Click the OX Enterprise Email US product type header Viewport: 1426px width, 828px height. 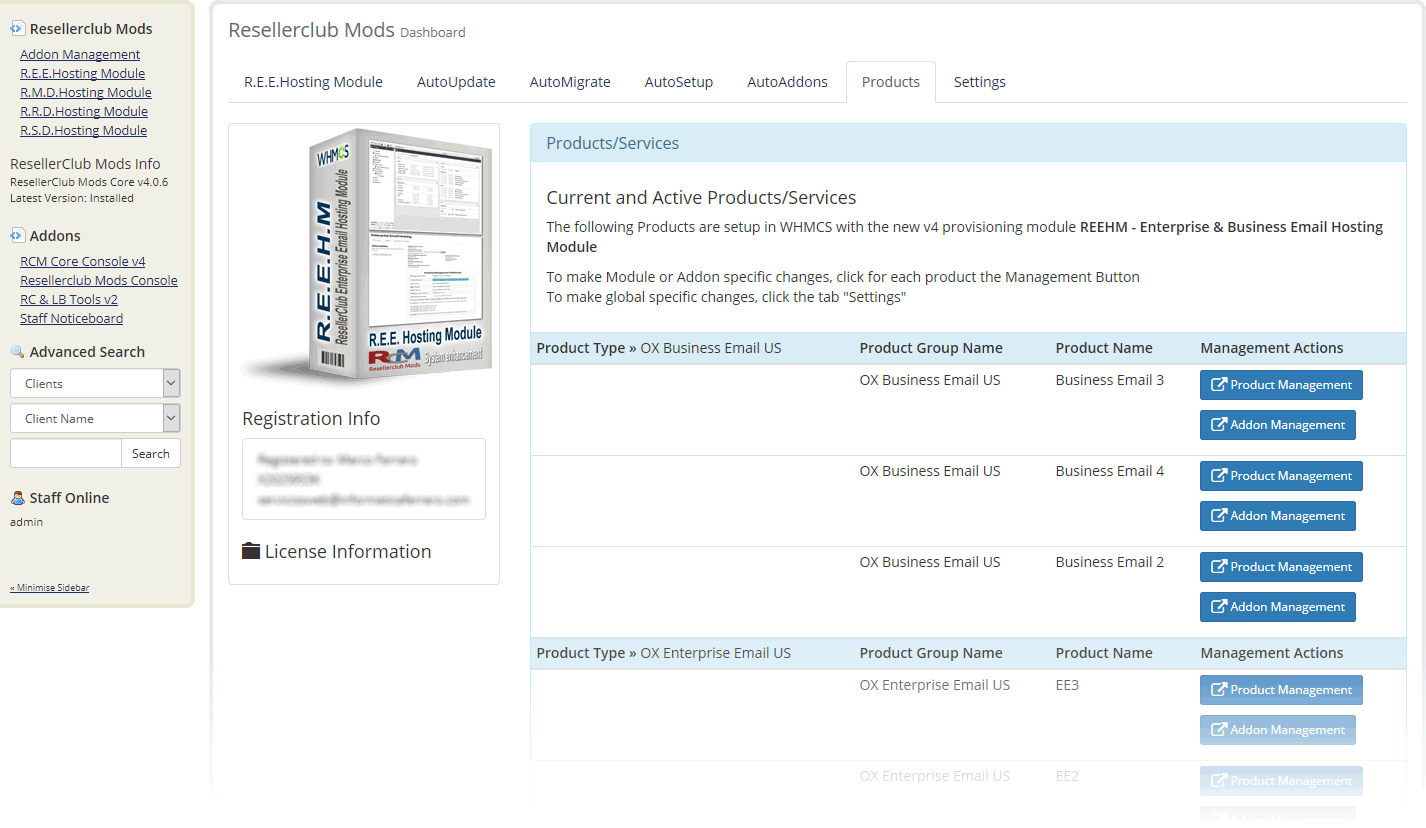[x=664, y=653]
